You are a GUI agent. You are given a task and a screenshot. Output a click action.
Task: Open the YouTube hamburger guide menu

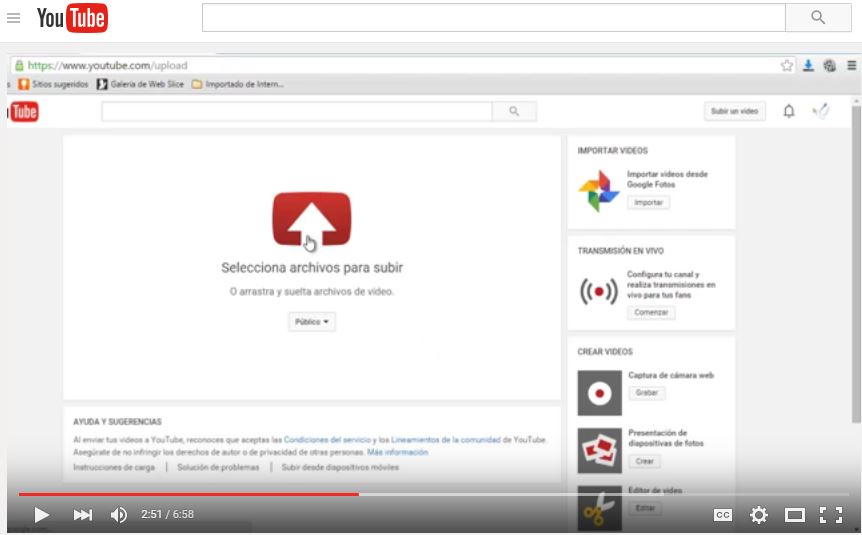click(13, 18)
